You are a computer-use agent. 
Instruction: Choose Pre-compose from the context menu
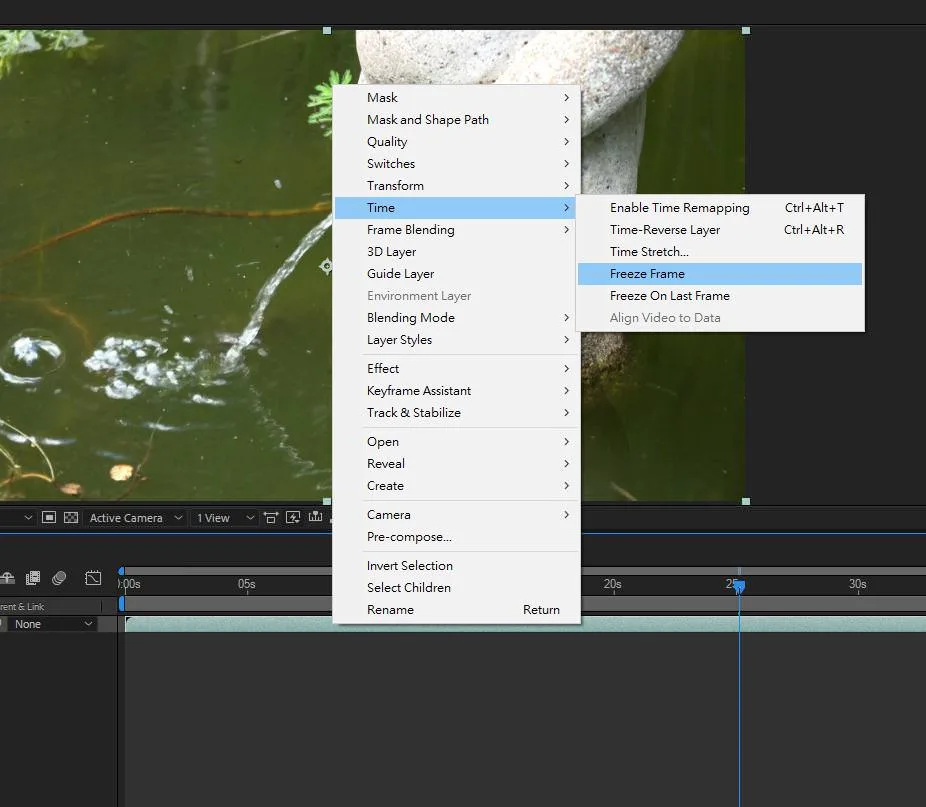tap(457, 537)
